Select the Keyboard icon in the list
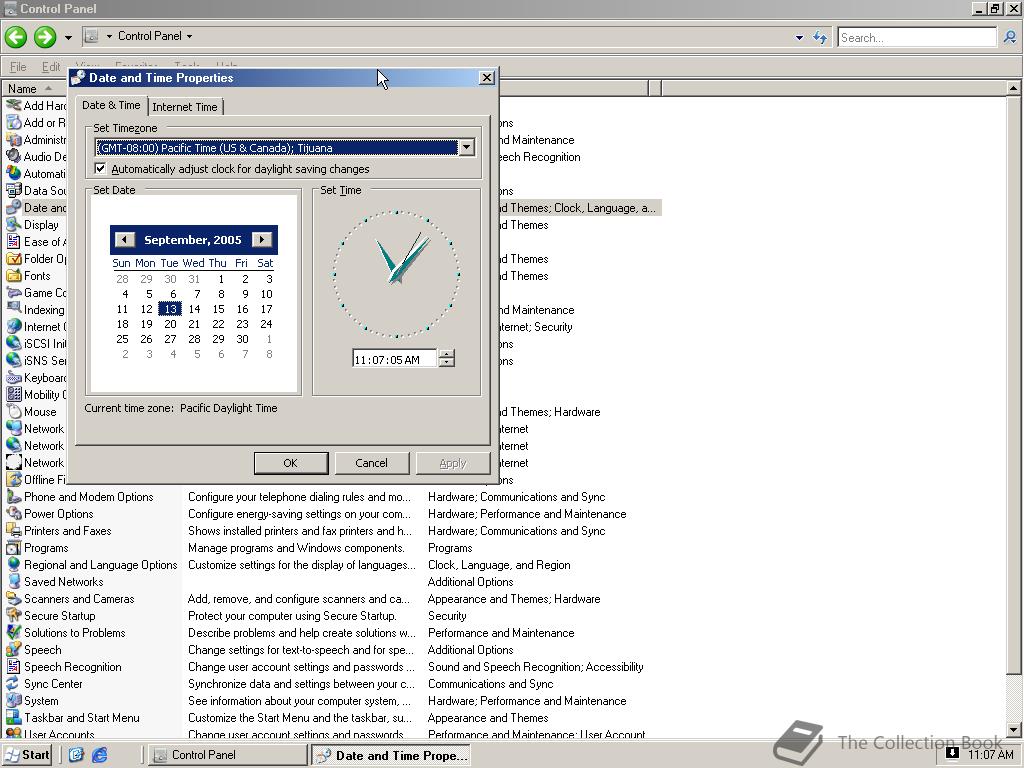 click(14, 378)
